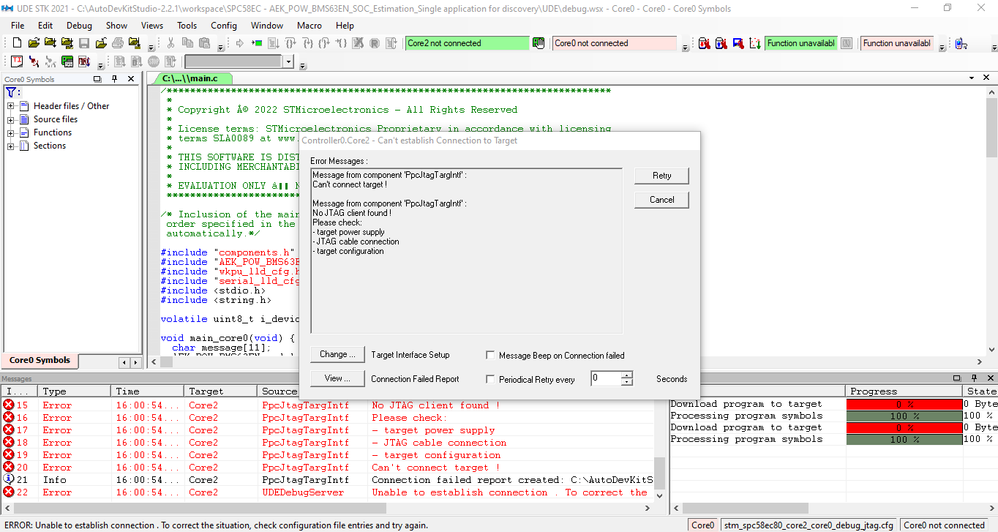
Task: Click the Retry button
Action: (661, 176)
